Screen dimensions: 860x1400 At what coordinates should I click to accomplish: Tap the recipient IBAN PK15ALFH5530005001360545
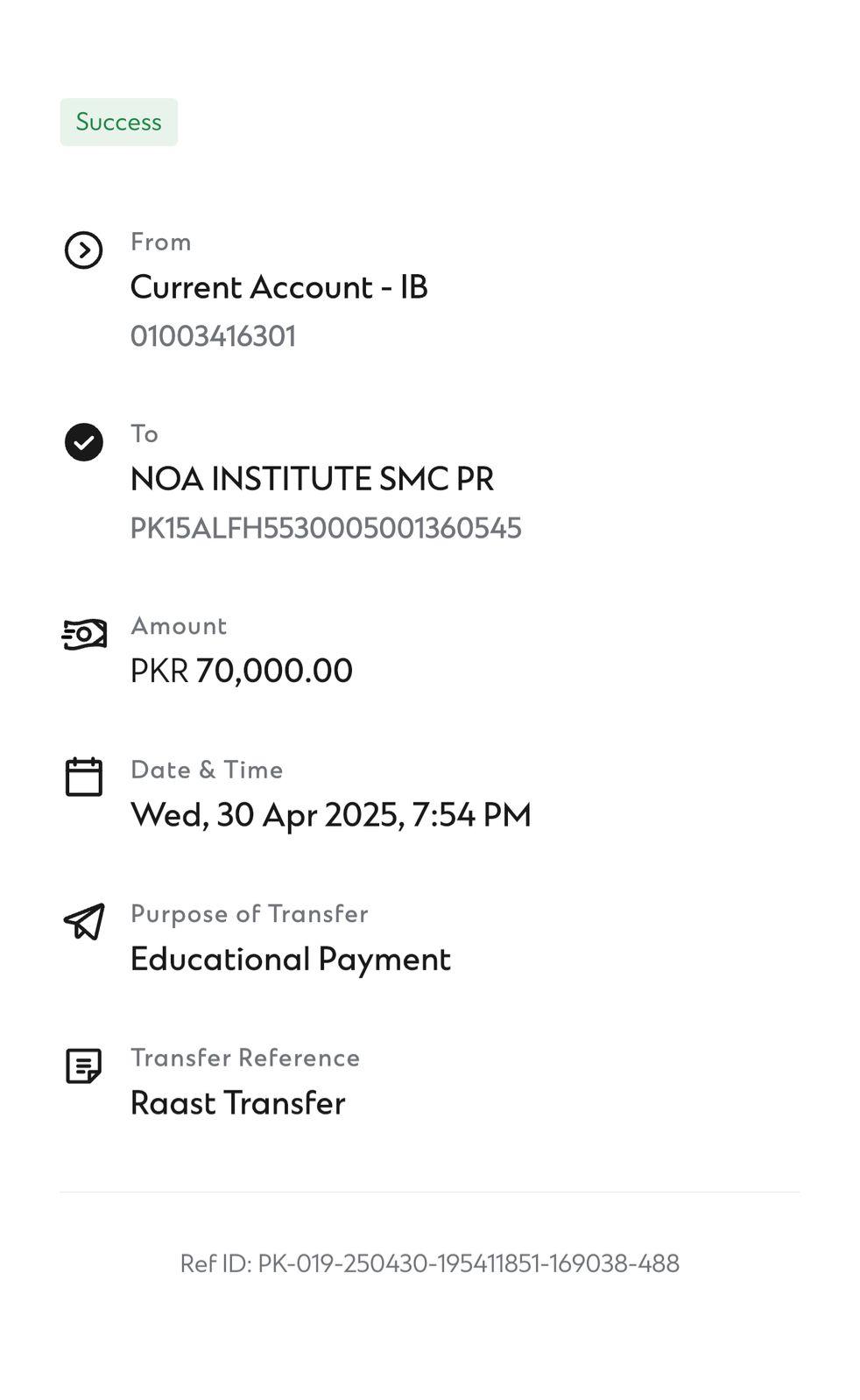pos(326,528)
